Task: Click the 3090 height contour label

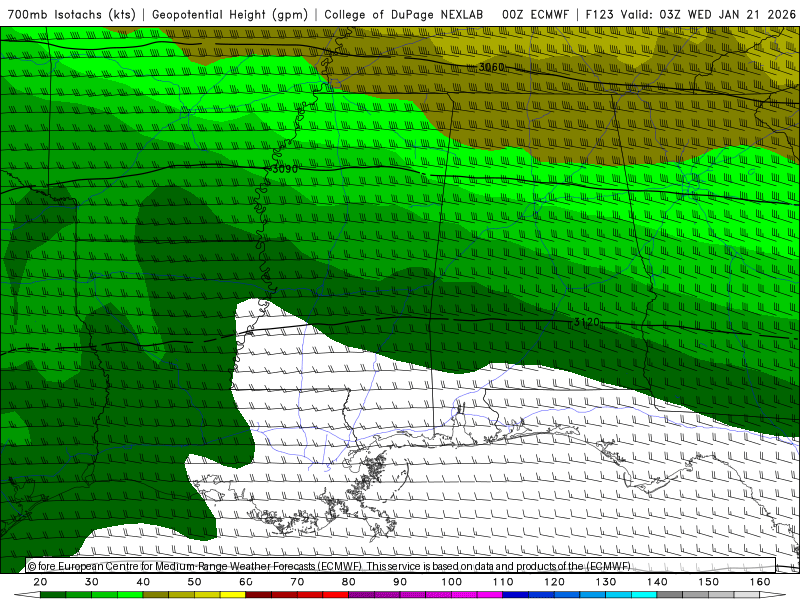Action: tap(285, 169)
